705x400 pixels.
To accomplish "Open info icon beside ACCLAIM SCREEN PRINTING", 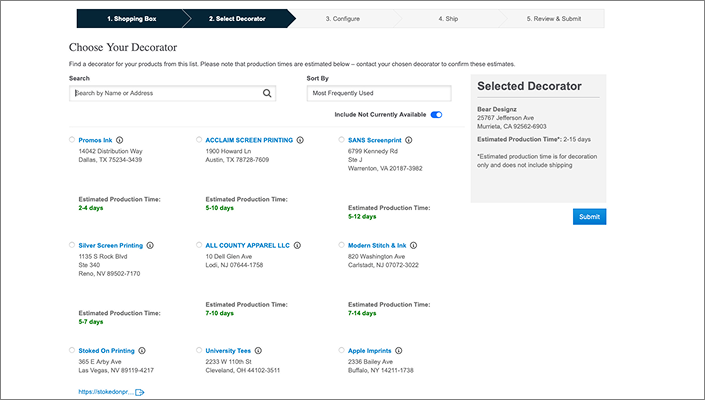I will (x=300, y=140).
